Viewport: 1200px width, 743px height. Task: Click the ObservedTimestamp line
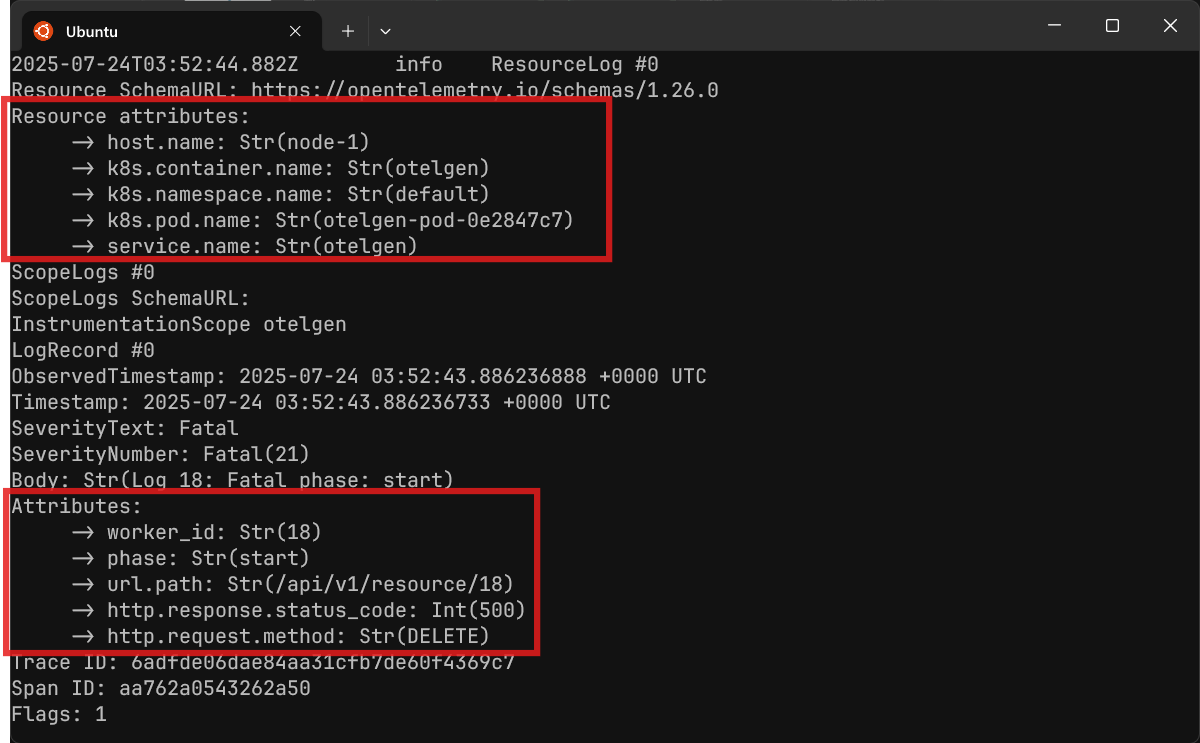click(359, 376)
